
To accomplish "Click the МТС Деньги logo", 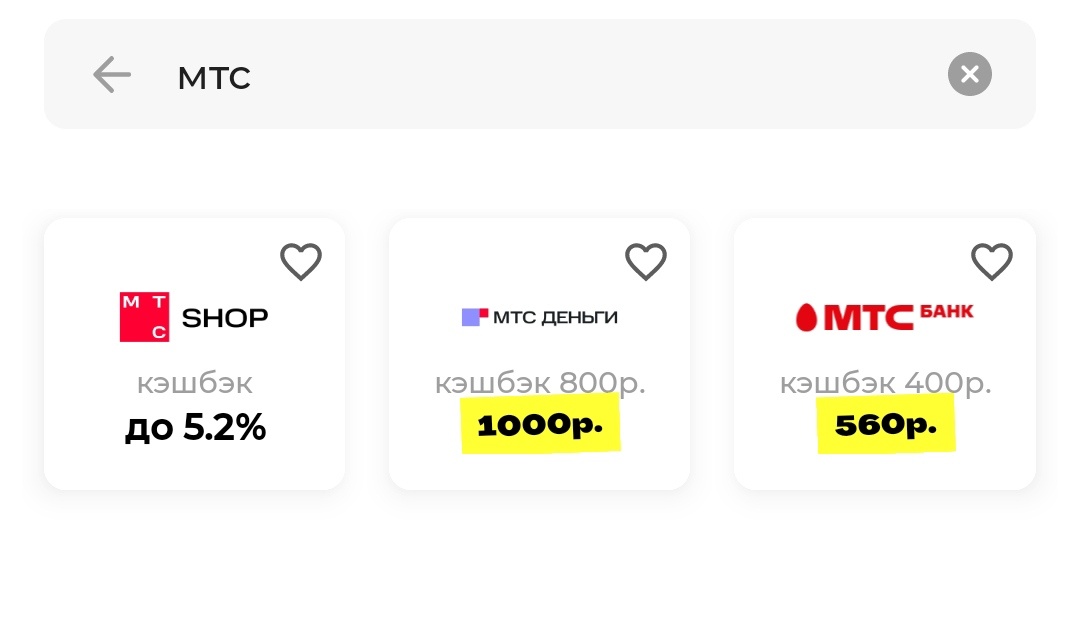I will click(x=539, y=318).
